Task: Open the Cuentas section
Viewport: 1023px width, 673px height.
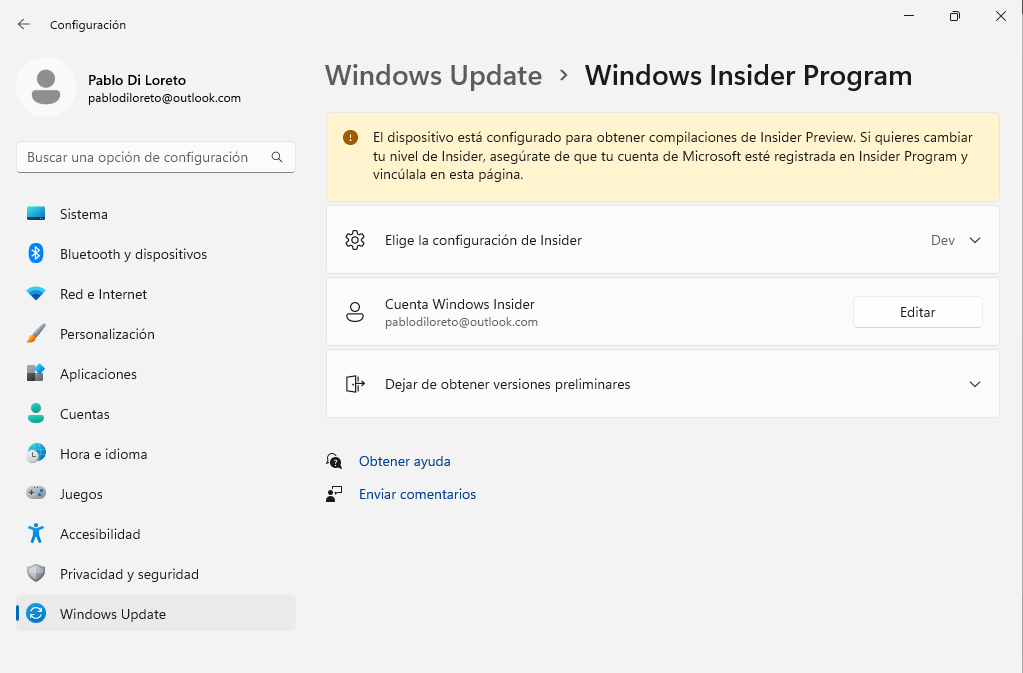Action: pos(85,414)
